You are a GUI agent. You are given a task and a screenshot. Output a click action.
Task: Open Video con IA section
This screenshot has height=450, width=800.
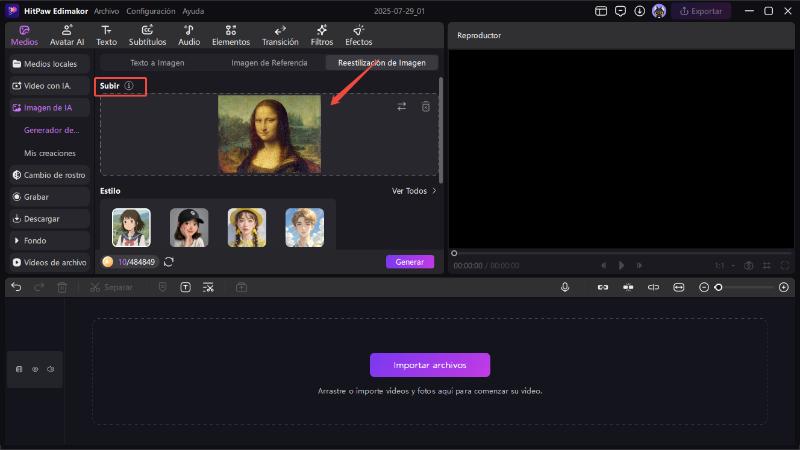49,86
